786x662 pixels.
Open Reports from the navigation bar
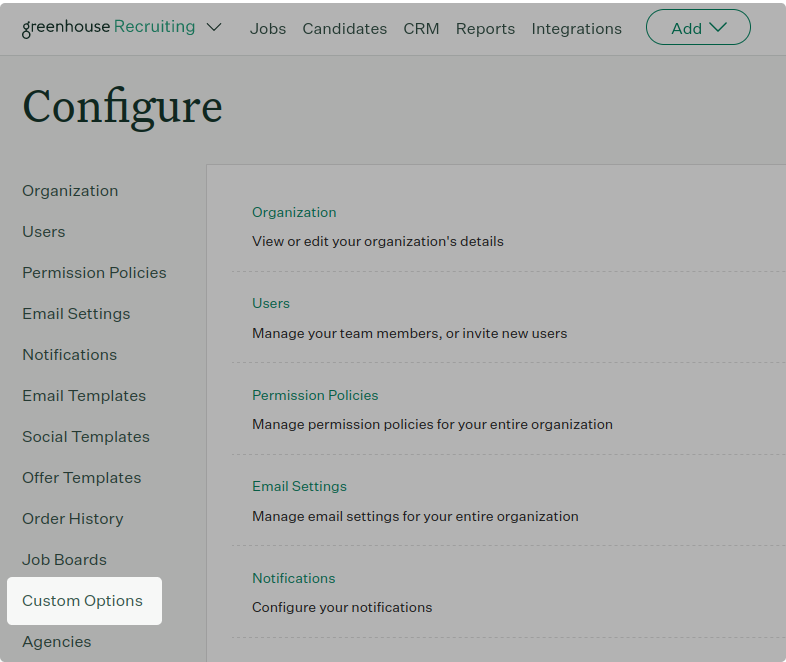pyautogui.click(x=485, y=28)
